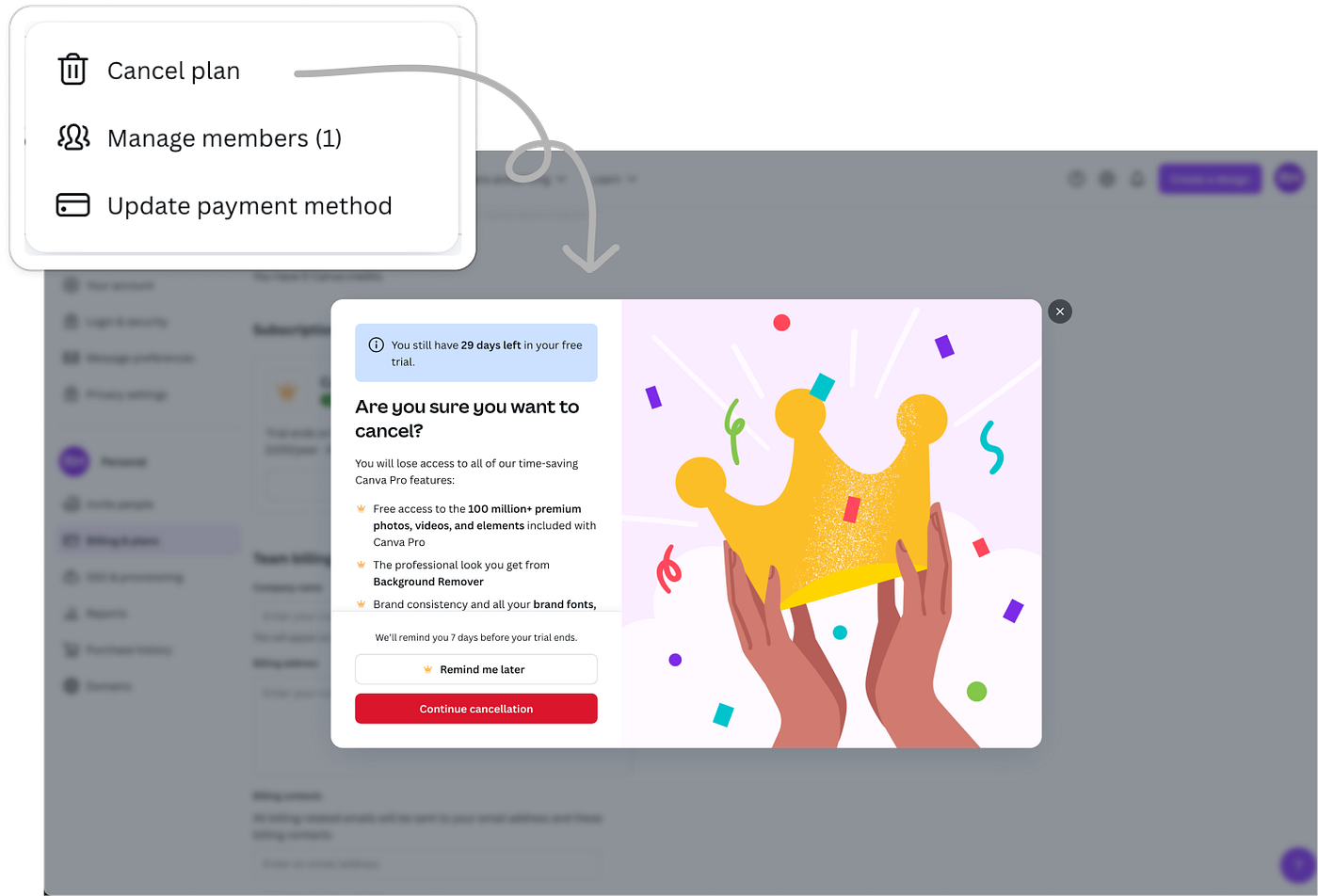Click the purple Create a design button
The width and height of the screenshot is (1318, 896).
tap(1210, 178)
